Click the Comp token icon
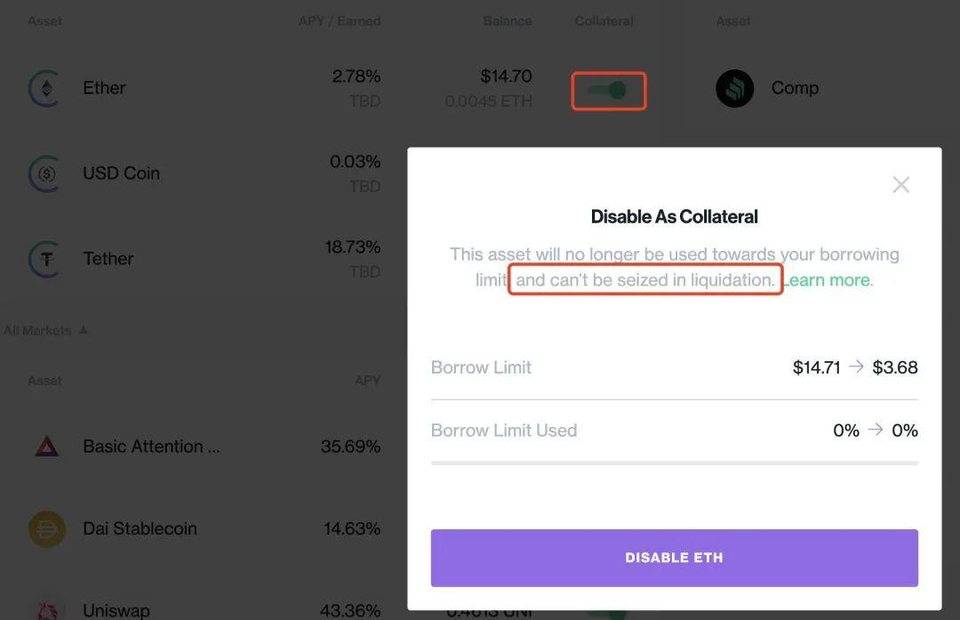This screenshot has height=620, width=960. coord(734,89)
